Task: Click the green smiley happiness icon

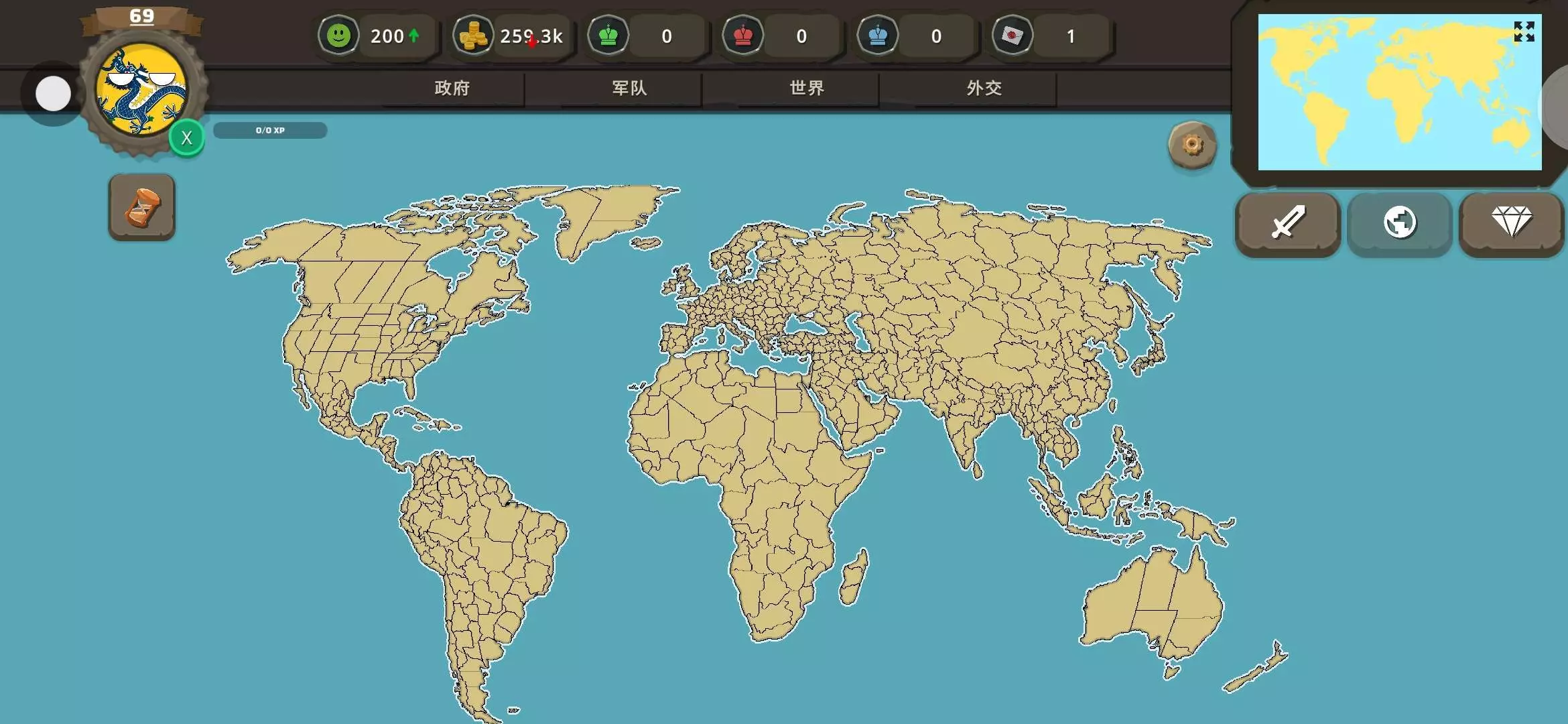Action: [x=338, y=36]
